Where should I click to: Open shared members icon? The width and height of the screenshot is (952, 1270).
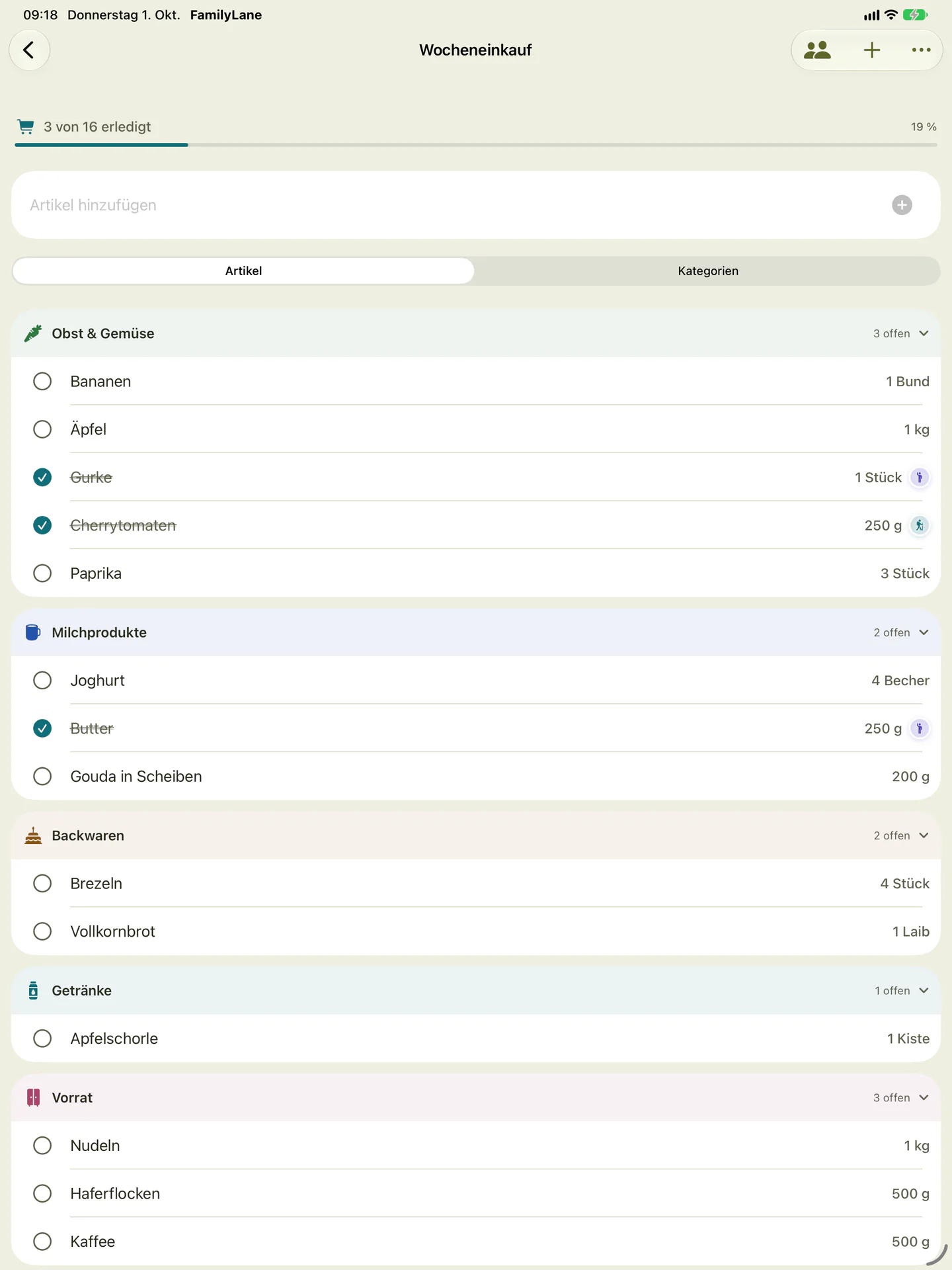[x=817, y=50]
